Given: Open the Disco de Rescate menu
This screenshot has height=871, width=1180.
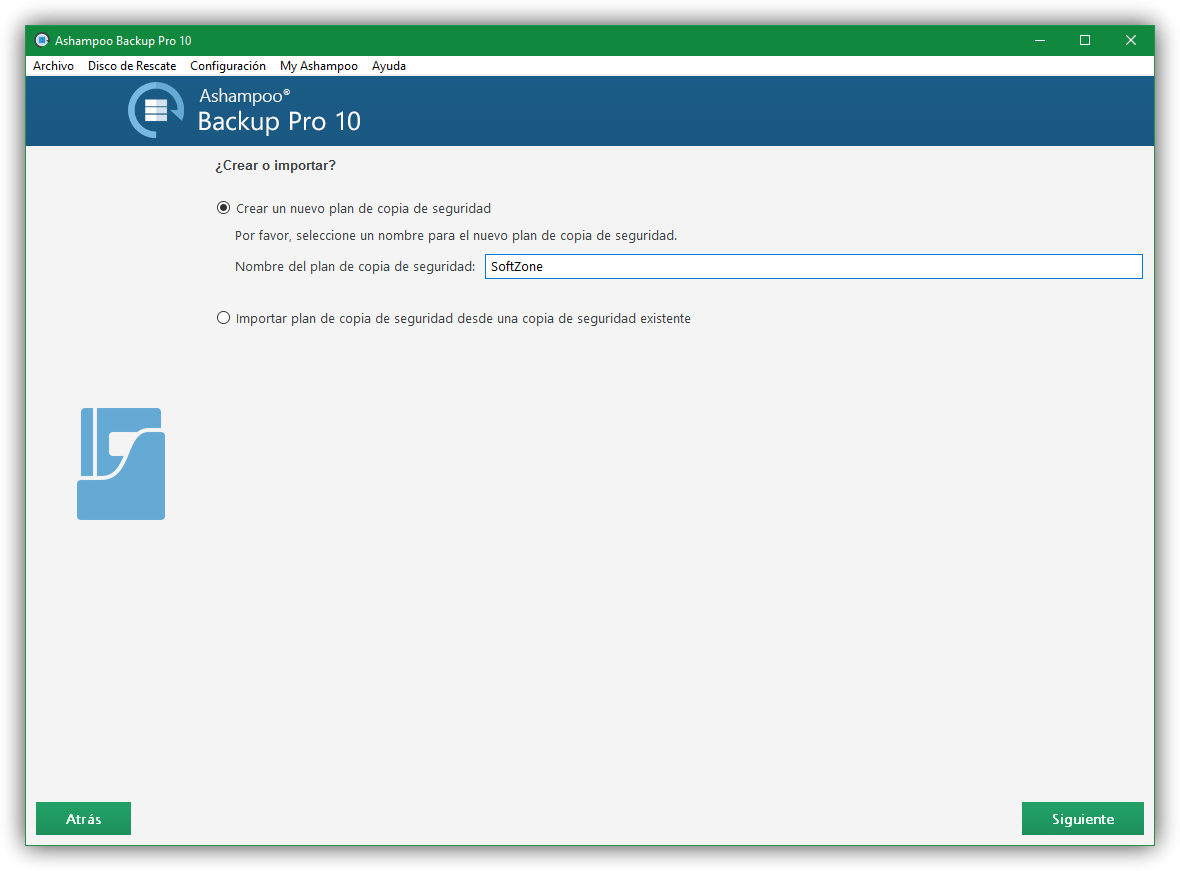Looking at the screenshot, I should (x=132, y=66).
